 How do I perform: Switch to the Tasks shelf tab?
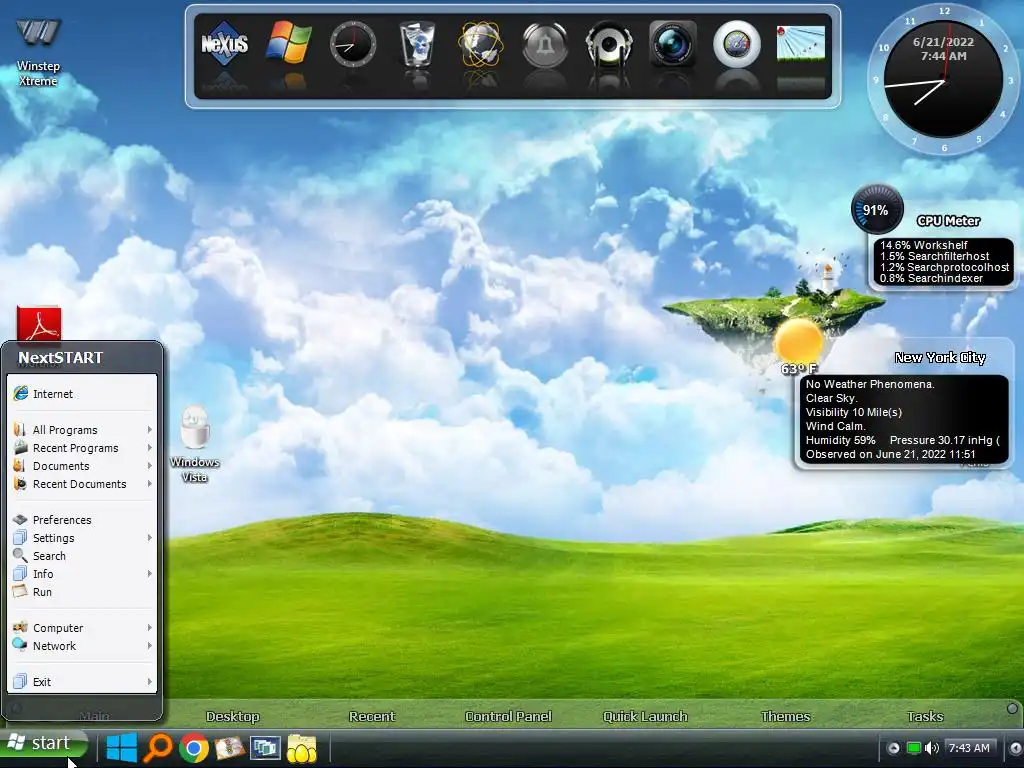925,716
